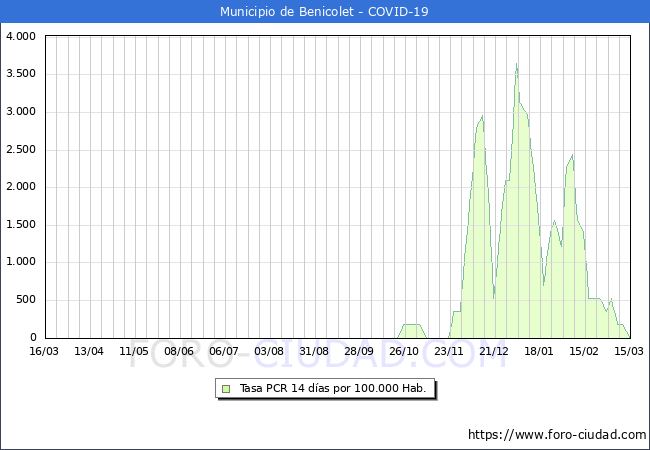
Task: Click the mid-December peak near 3.000
Action: pyautogui.click(x=482, y=116)
